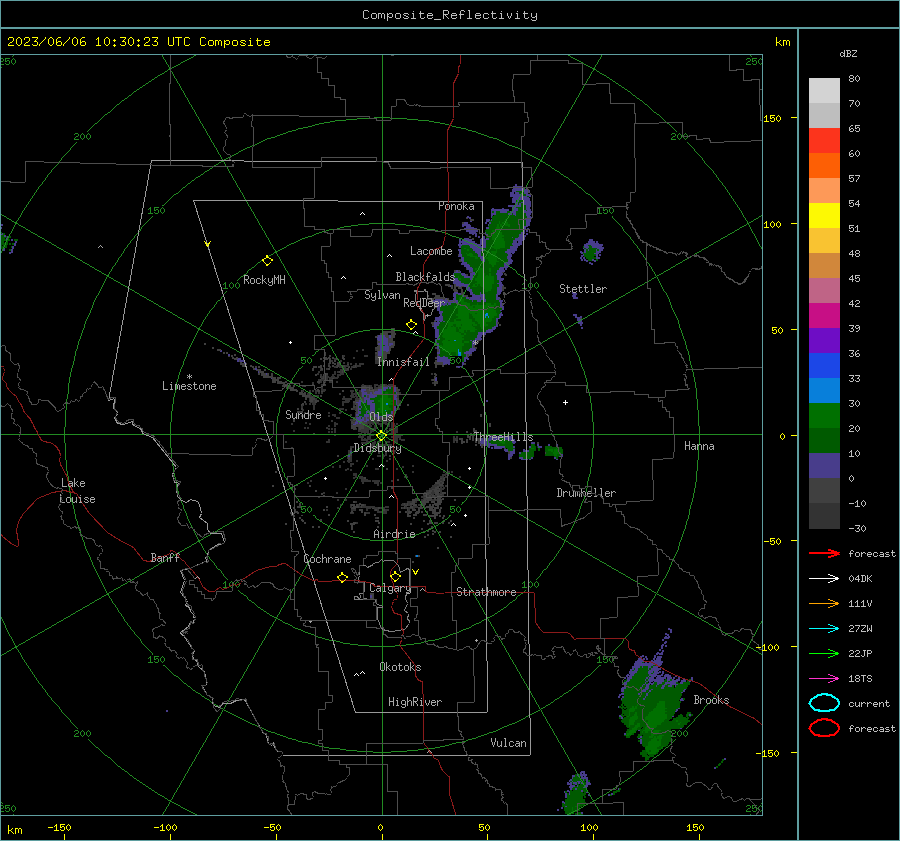
Task: Select the 39 dBZ purple swatch
Action: 824,340
